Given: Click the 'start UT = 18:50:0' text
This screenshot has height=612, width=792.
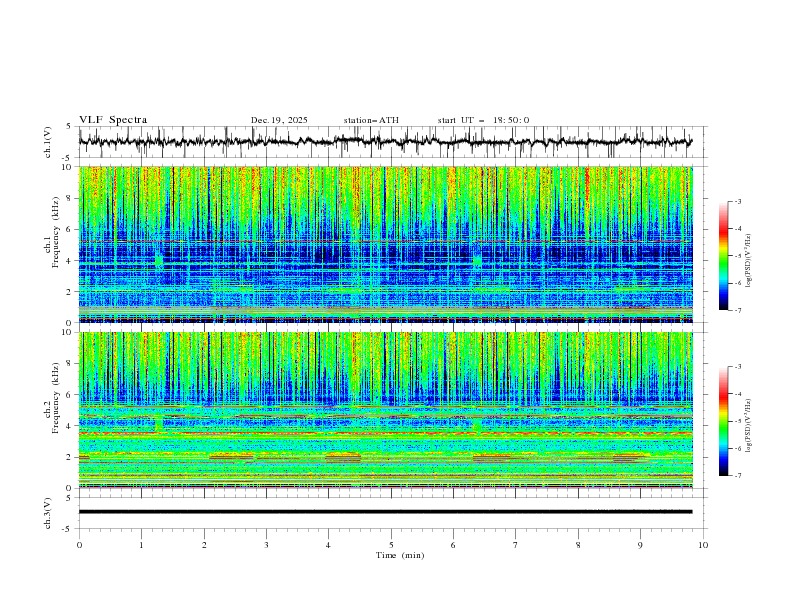Looking at the screenshot, I should click(x=483, y=120).
